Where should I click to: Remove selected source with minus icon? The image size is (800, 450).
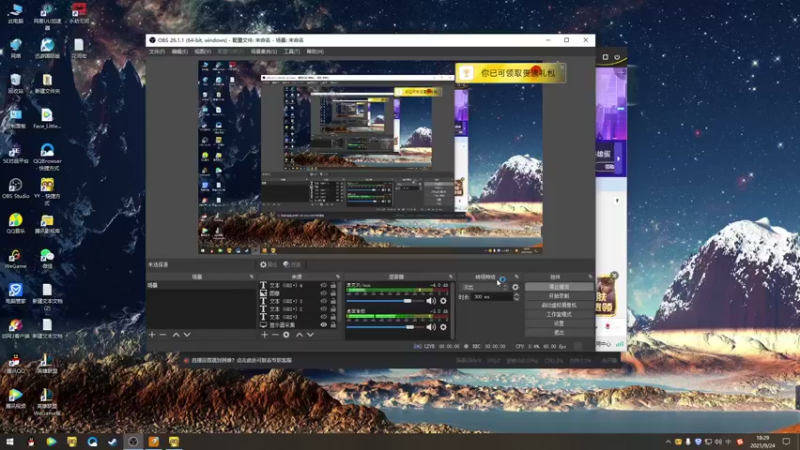[x=275, y=335]
